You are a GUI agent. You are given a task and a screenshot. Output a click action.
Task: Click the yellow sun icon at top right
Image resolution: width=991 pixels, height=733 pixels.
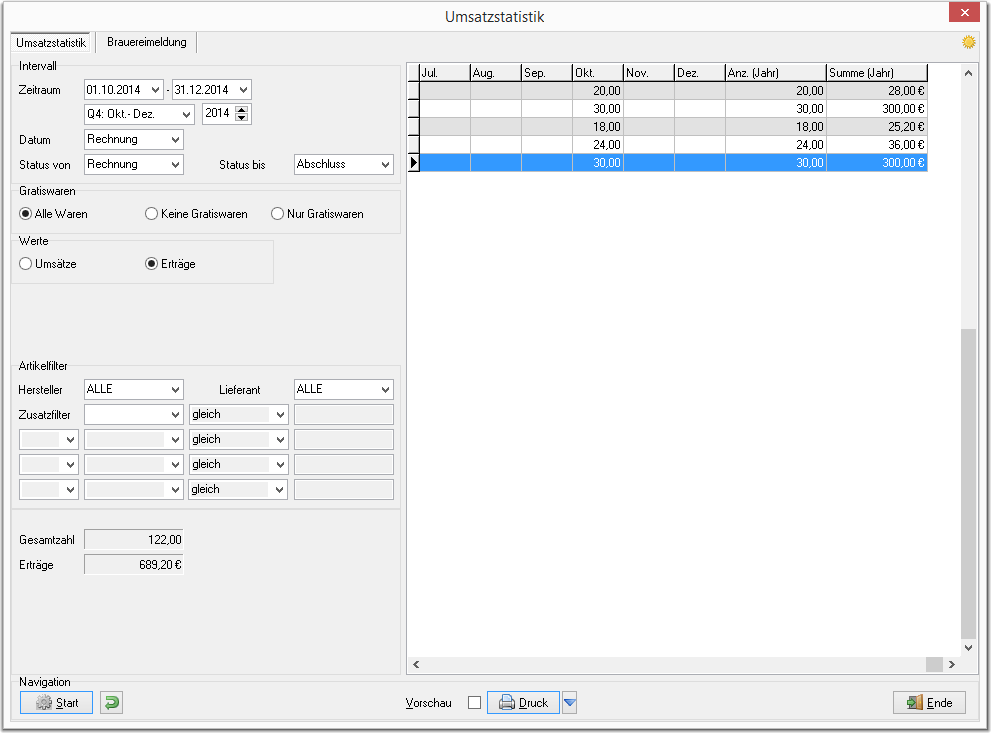pyautogui.click(x=968, y=42)
